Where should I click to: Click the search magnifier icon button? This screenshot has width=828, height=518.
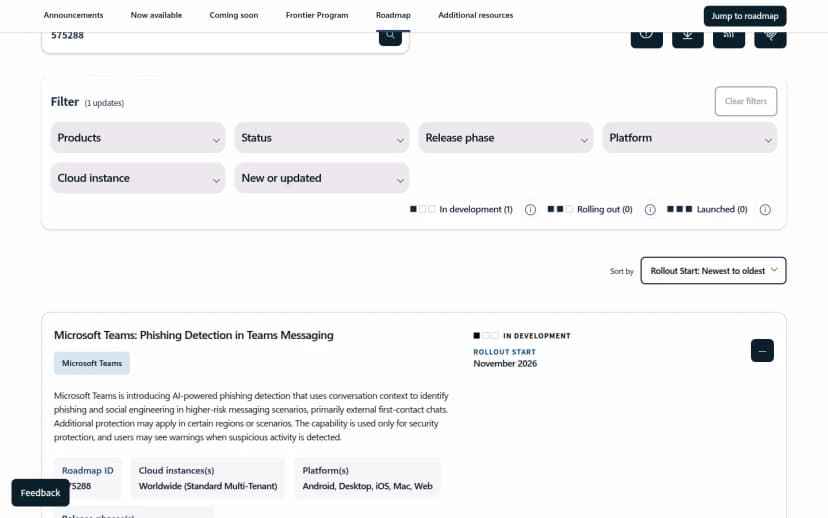(x=390, y=38)
